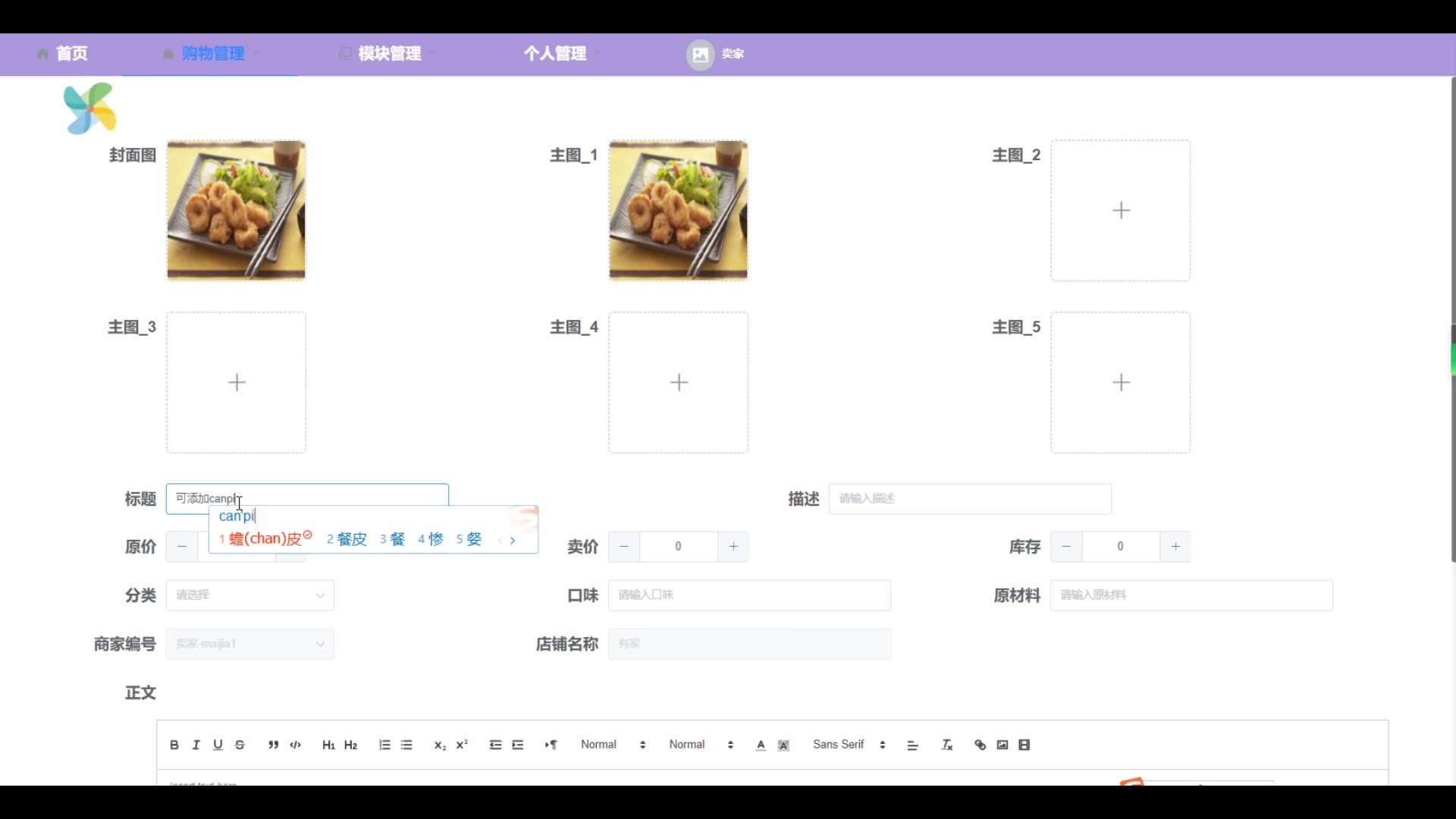Open the first Normal size dropdown
This screenshot has width=1456, height=819.
(613, 745)
